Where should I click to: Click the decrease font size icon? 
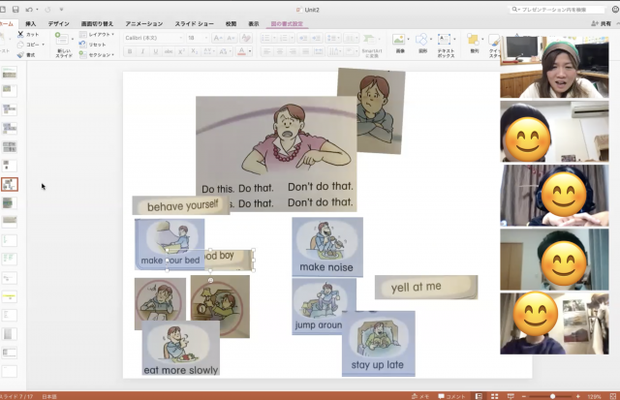click(x=231, y=38)
